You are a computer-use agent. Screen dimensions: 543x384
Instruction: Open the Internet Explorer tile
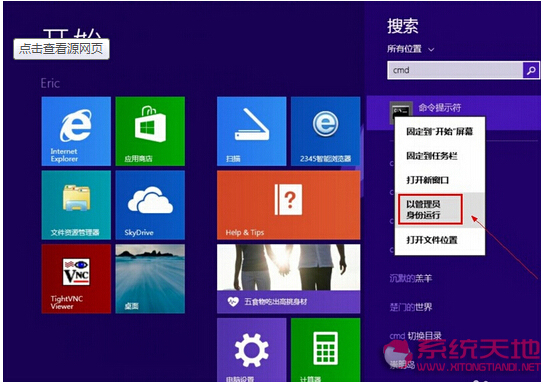click(x=76, y=131)
